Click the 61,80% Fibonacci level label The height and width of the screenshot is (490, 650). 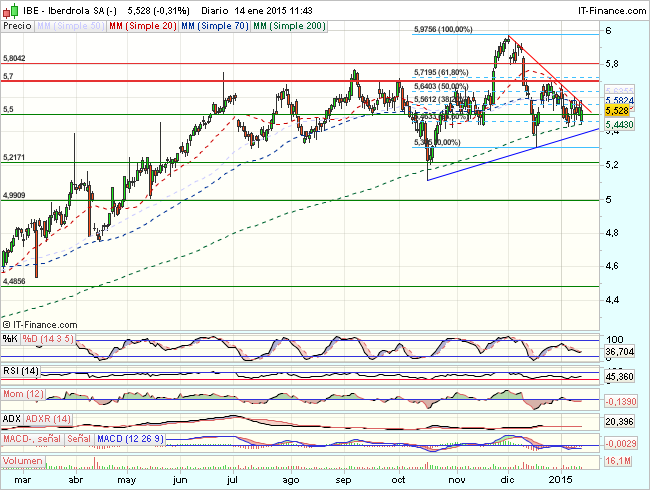coord(440,73)
